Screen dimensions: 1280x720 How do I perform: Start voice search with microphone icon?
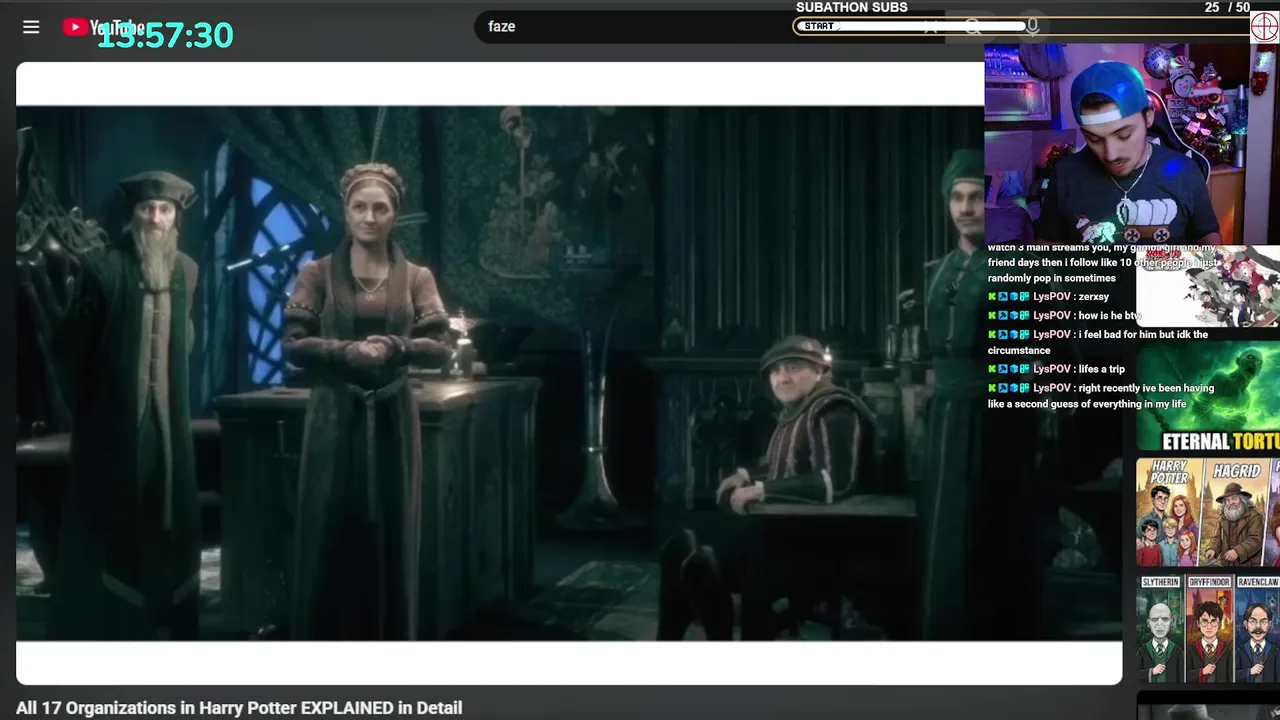1032,26
